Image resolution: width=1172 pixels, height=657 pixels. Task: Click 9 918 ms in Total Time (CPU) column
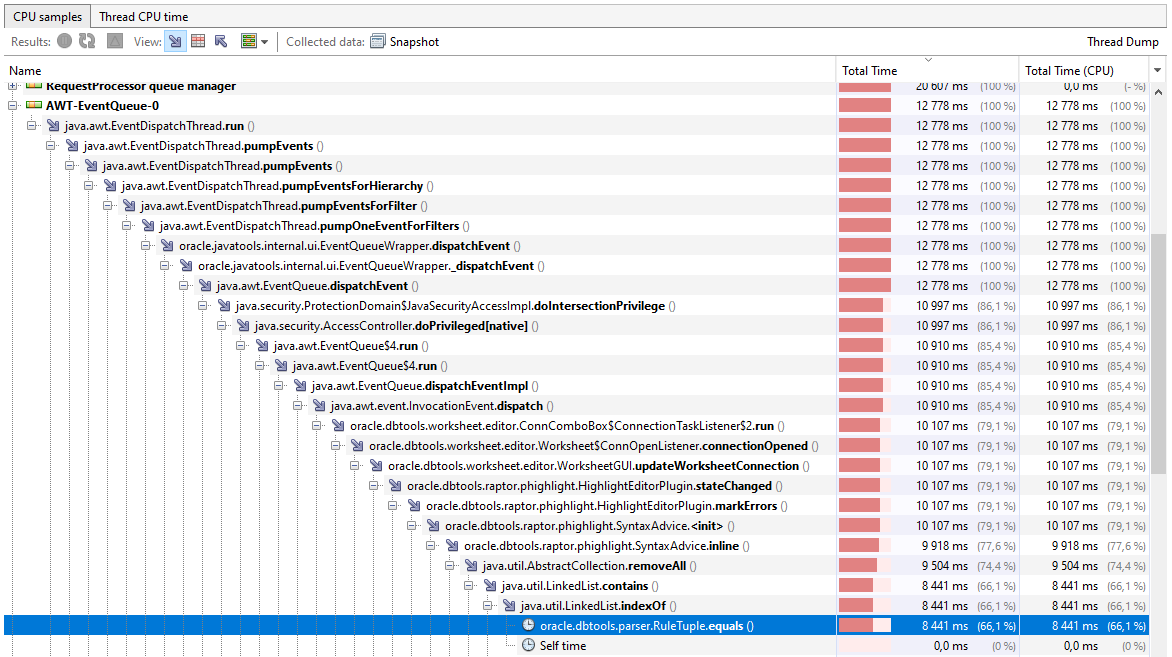pos(1075,546)
